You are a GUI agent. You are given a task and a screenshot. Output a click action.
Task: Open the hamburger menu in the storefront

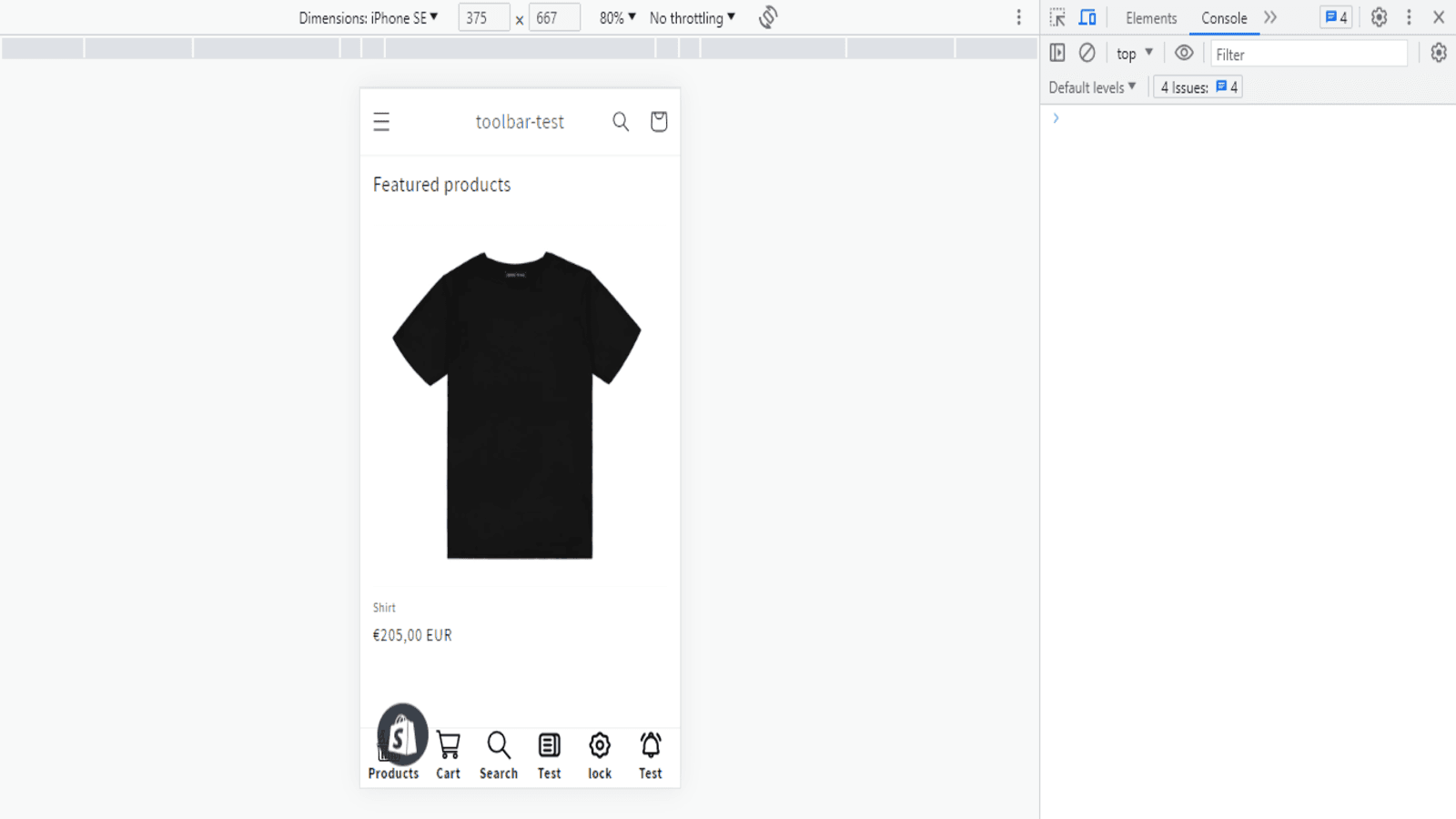pyautogui.click(x=381, y=121)
